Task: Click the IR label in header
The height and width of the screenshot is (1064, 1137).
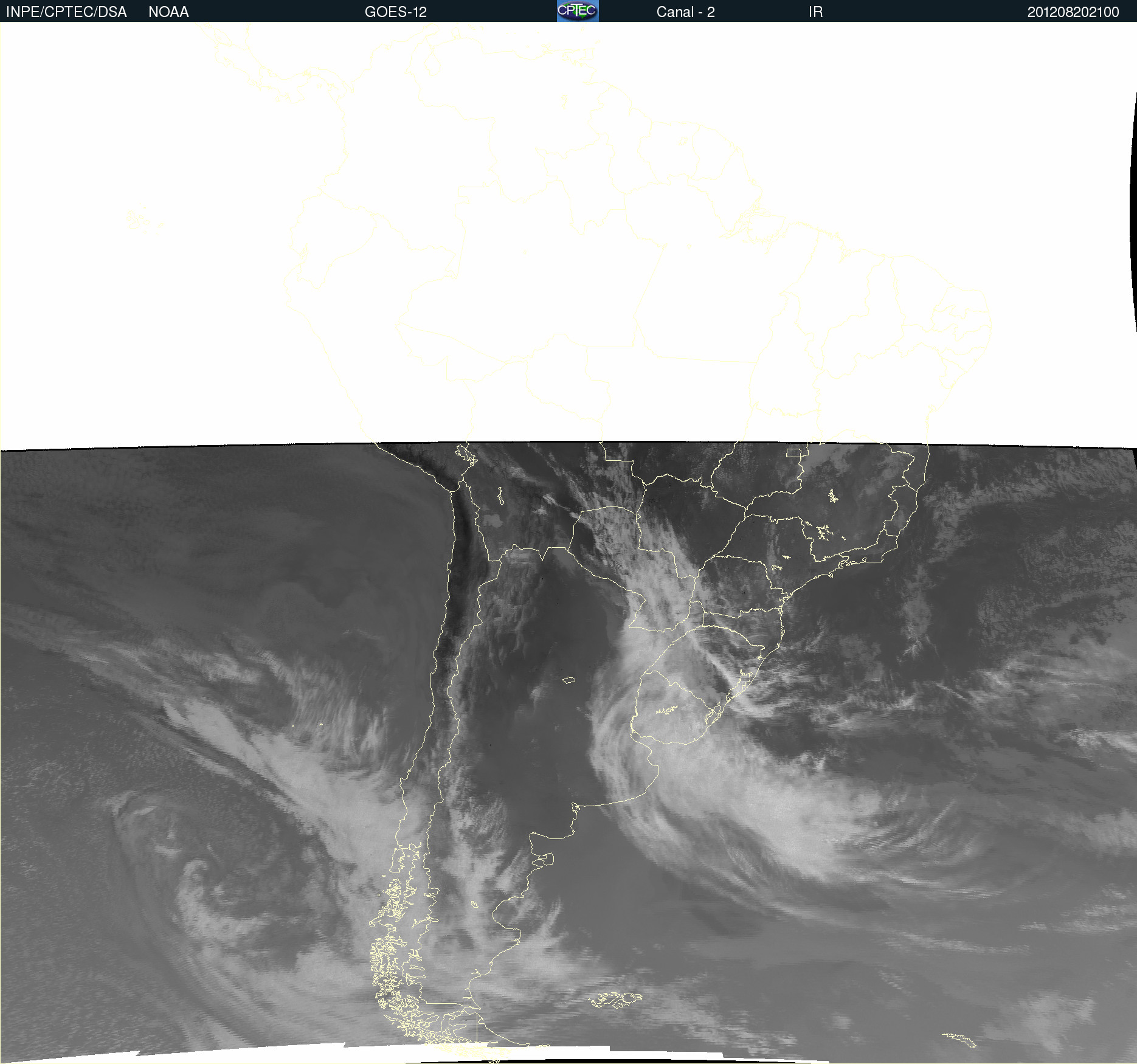Action: 815,12
